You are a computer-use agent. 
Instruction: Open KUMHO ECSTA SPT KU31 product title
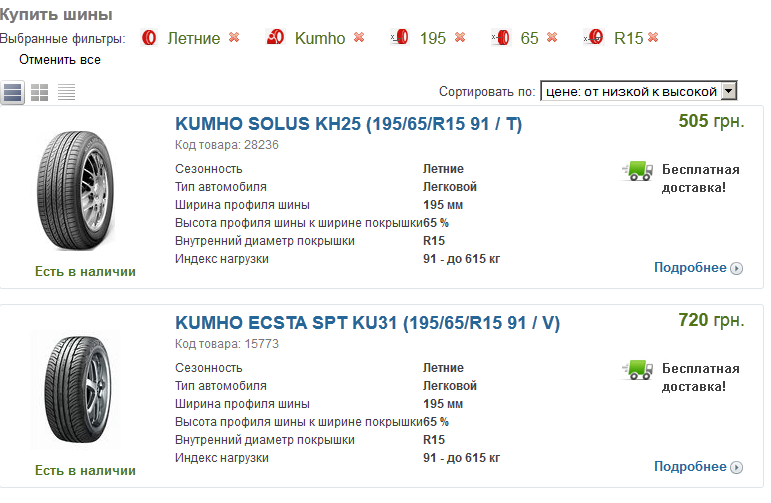(367, 322)
